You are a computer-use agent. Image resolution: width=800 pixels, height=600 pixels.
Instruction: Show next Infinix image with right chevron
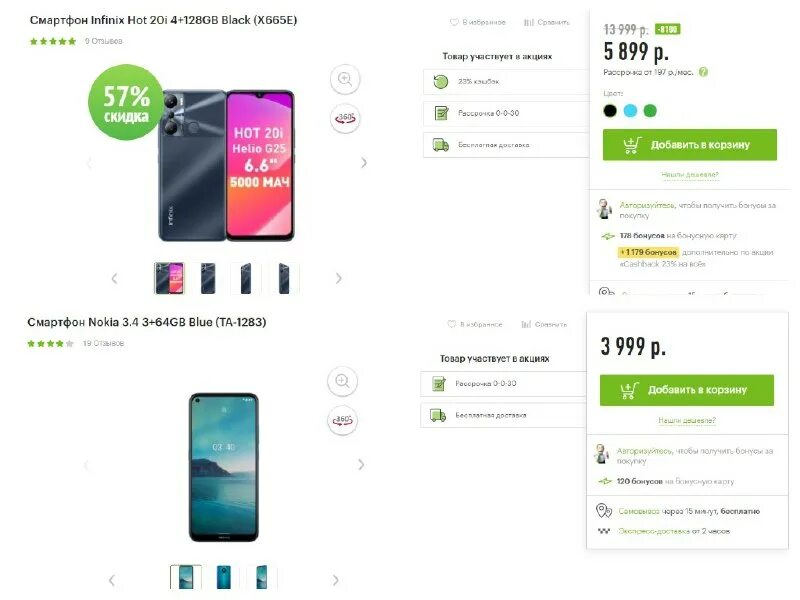[x=364, y=163]
